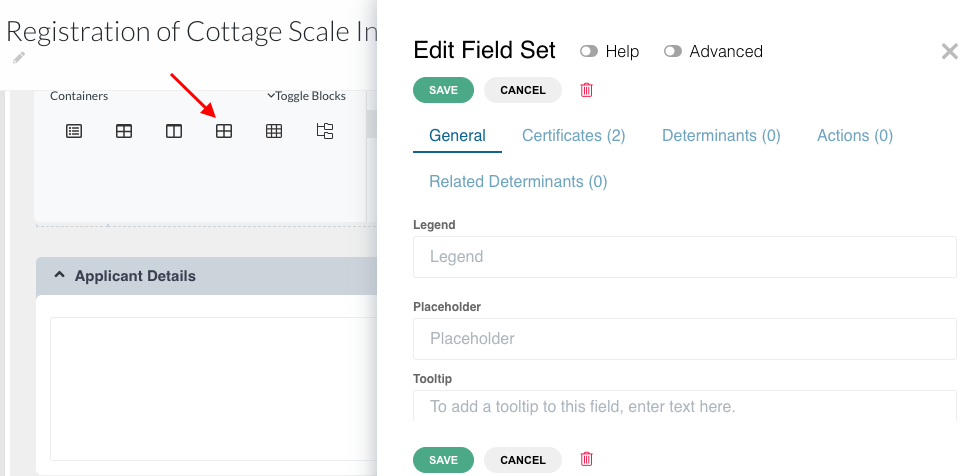The width and height of the screenshot is (966, 476).
Task: Open the Determinants (0) tab
Action: [721, 135]
